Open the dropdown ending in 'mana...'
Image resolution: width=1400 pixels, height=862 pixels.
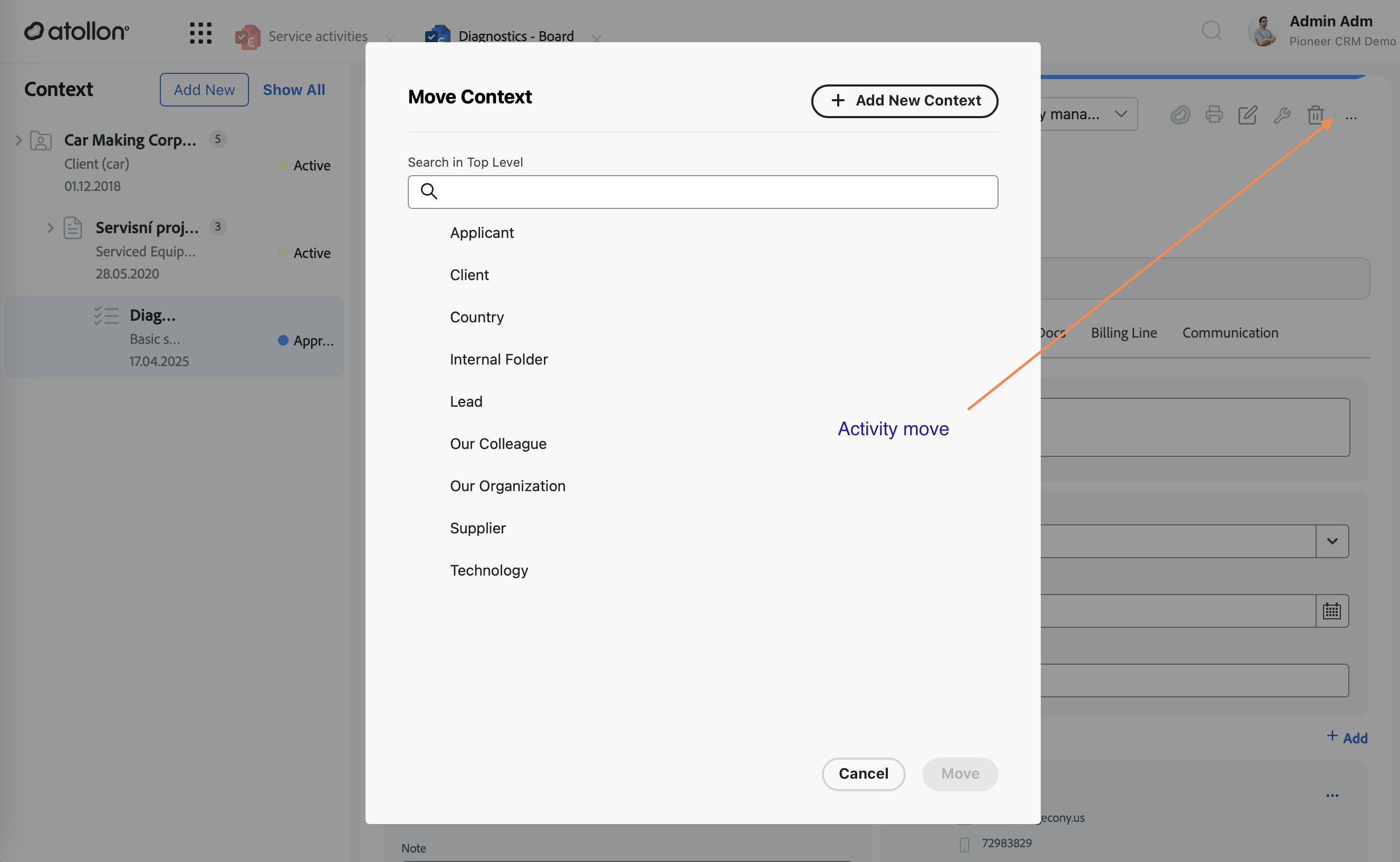point(1089,114)
